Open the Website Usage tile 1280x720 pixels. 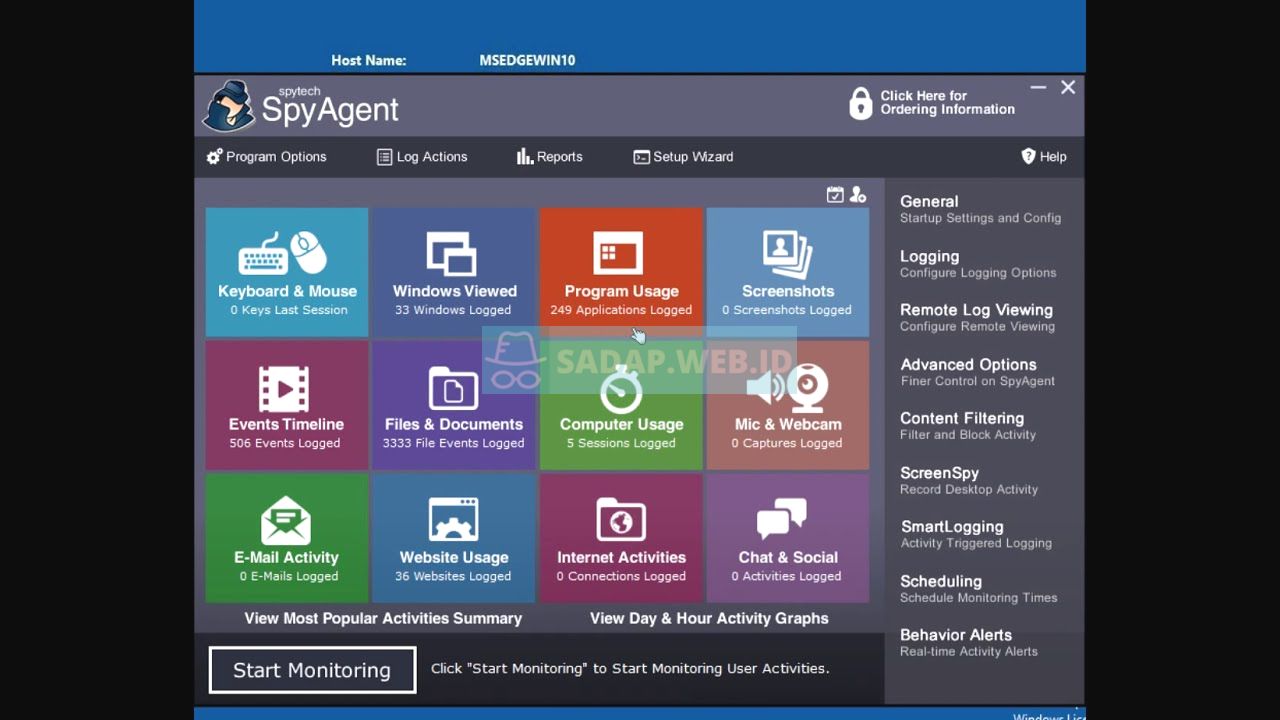click(454, 538)
